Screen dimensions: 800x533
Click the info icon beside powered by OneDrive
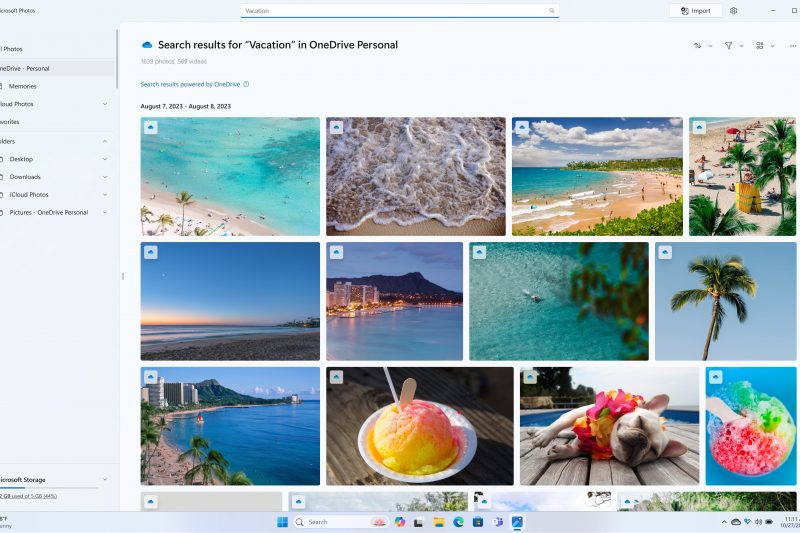(x=246, y=84)
